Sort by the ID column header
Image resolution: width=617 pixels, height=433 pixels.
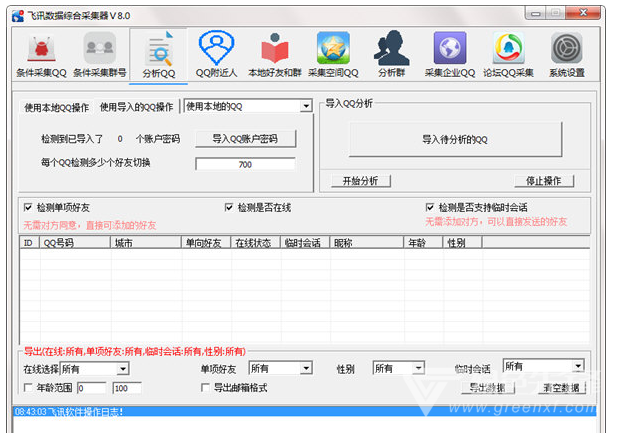(30, 243)
